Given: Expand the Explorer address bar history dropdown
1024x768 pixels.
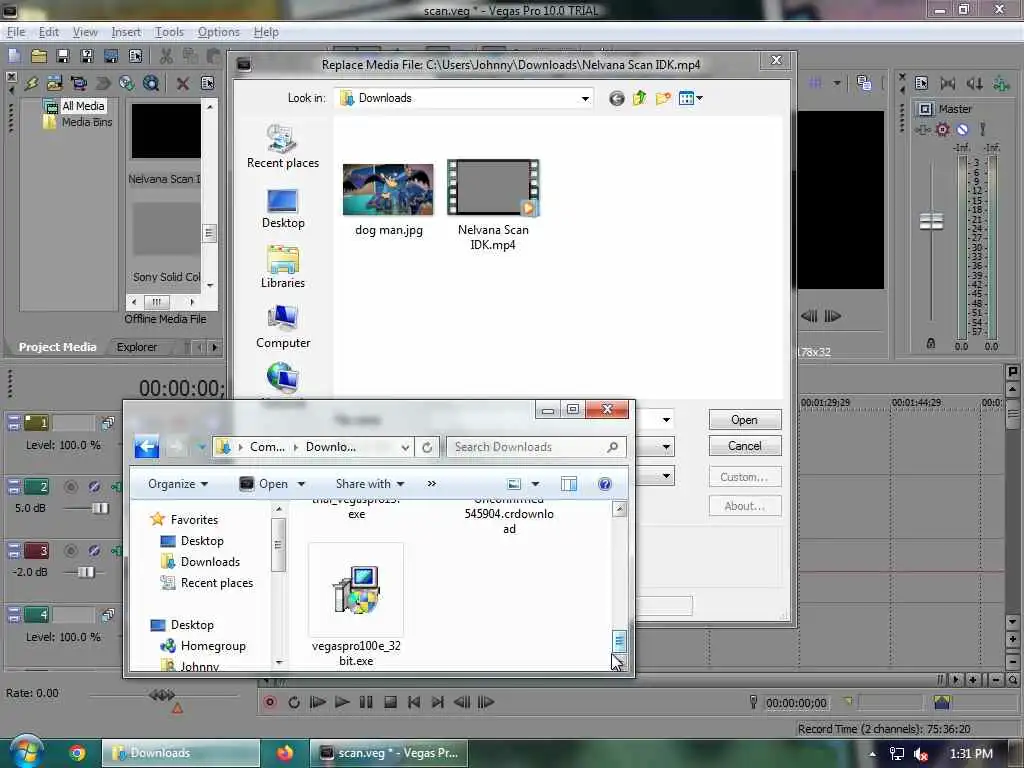Looking at the screenshot, I should point(405,447).
